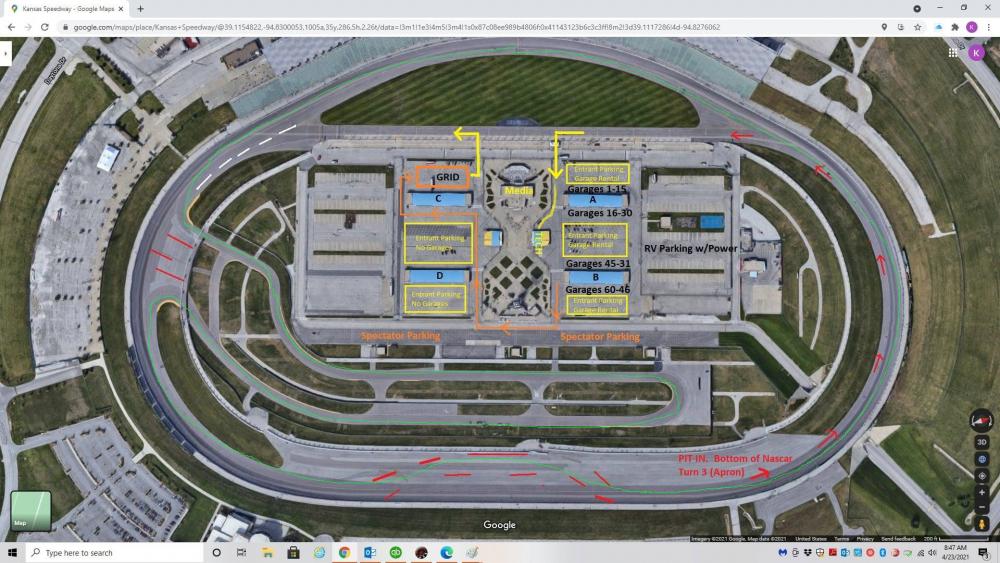
Task: Click the taskbar clock showing 8:47 AM
Action: click(955, 552)
